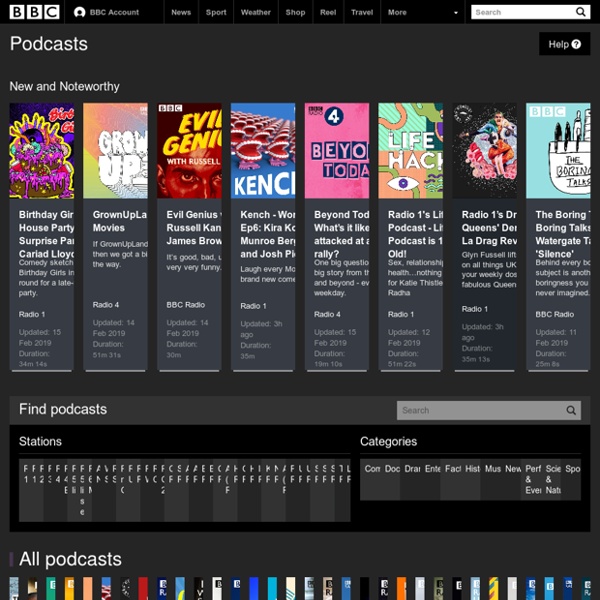Open Evil Genius with Russell Kane artwork
This screenshot has width=600, height=600.
[x=189, y=150]
